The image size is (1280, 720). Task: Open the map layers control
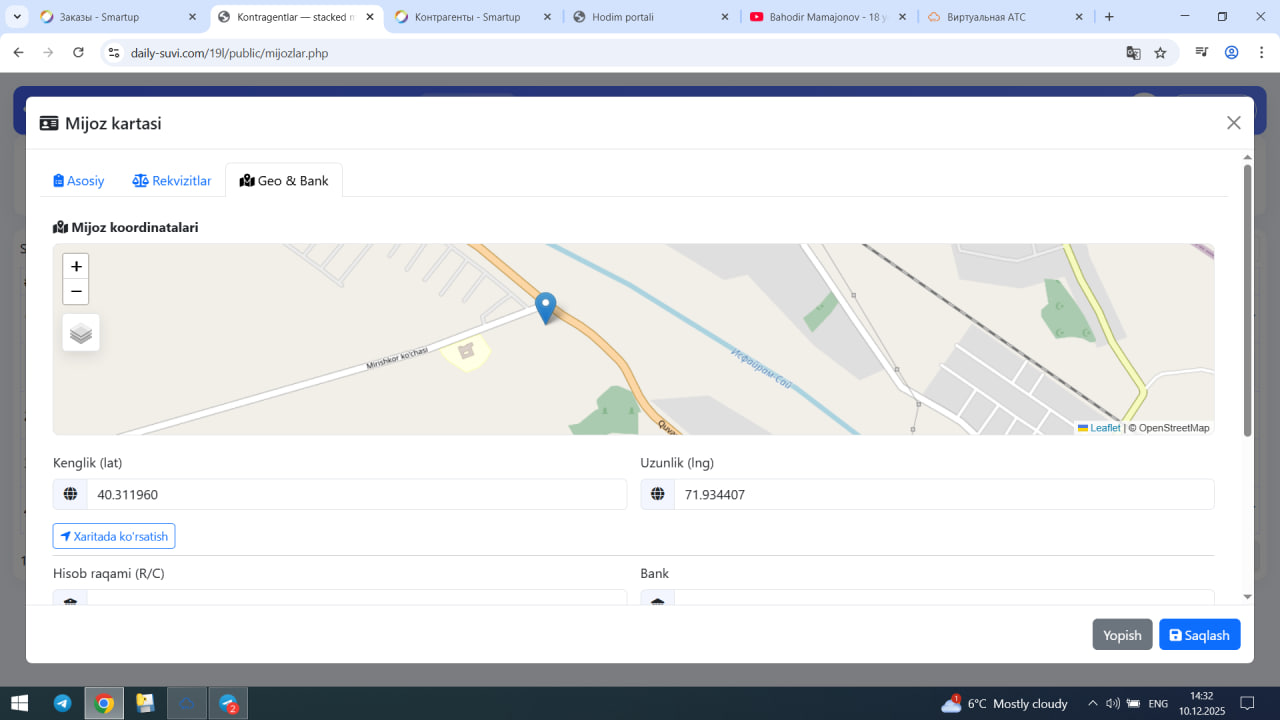coord(81,333)
